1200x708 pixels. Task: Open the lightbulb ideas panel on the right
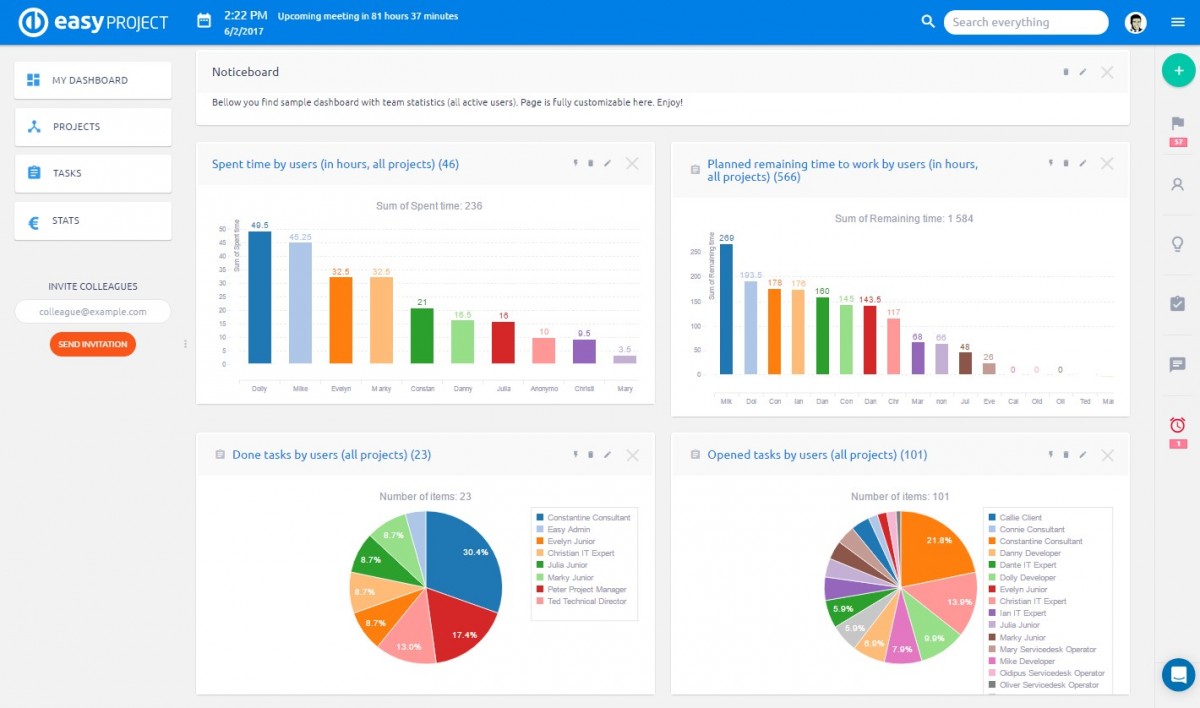(1177, 243)
